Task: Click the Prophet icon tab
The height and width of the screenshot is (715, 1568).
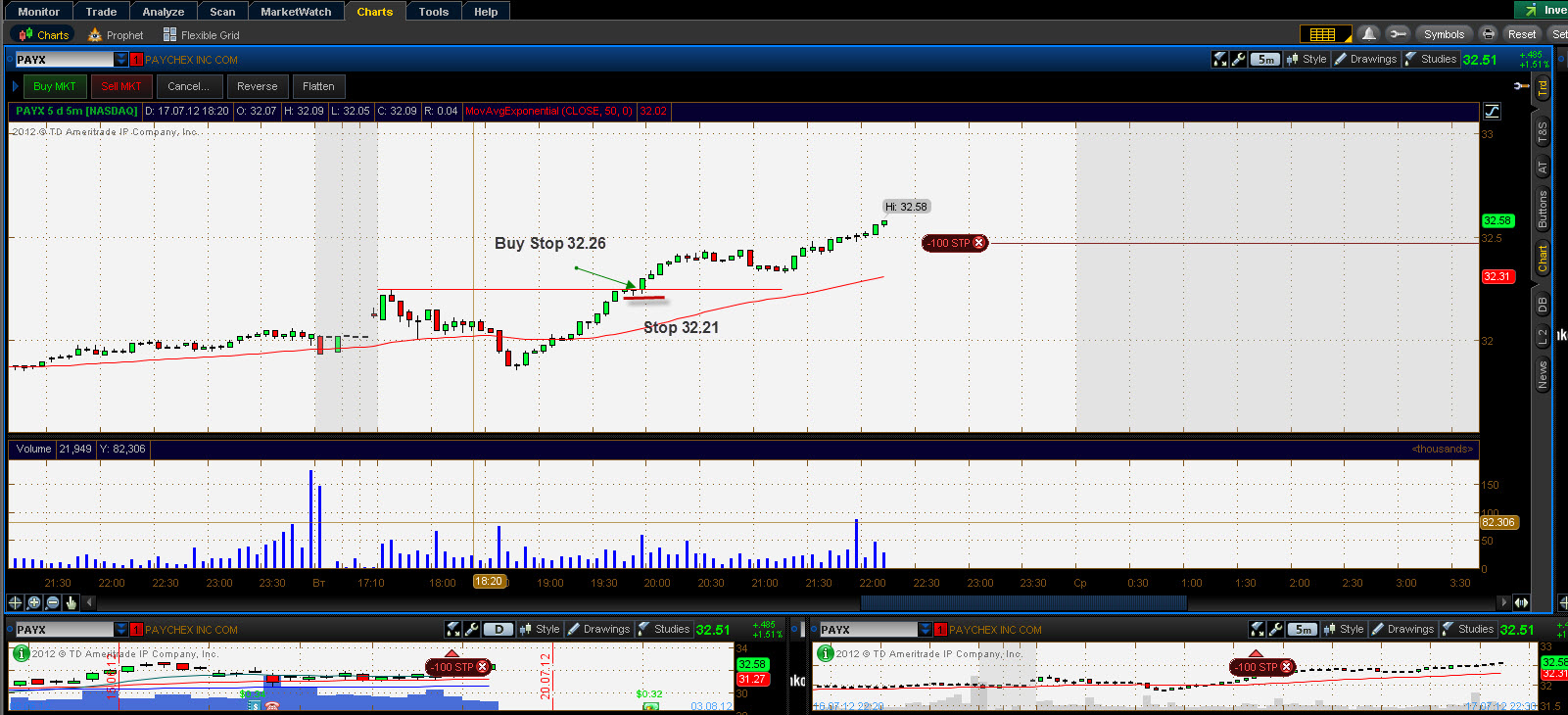Action: (x=116, y=35)
